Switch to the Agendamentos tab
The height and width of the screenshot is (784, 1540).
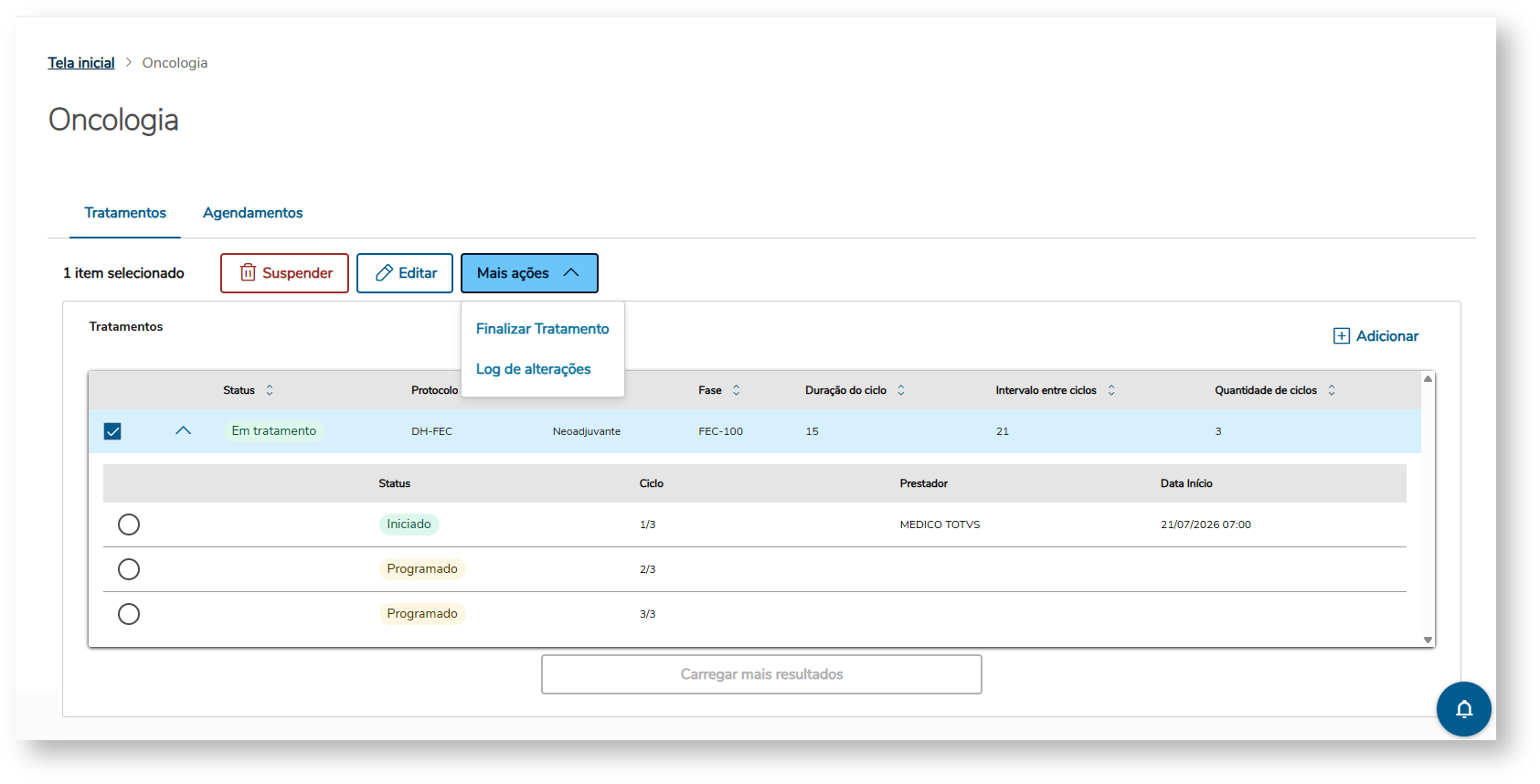click(252, 213)
